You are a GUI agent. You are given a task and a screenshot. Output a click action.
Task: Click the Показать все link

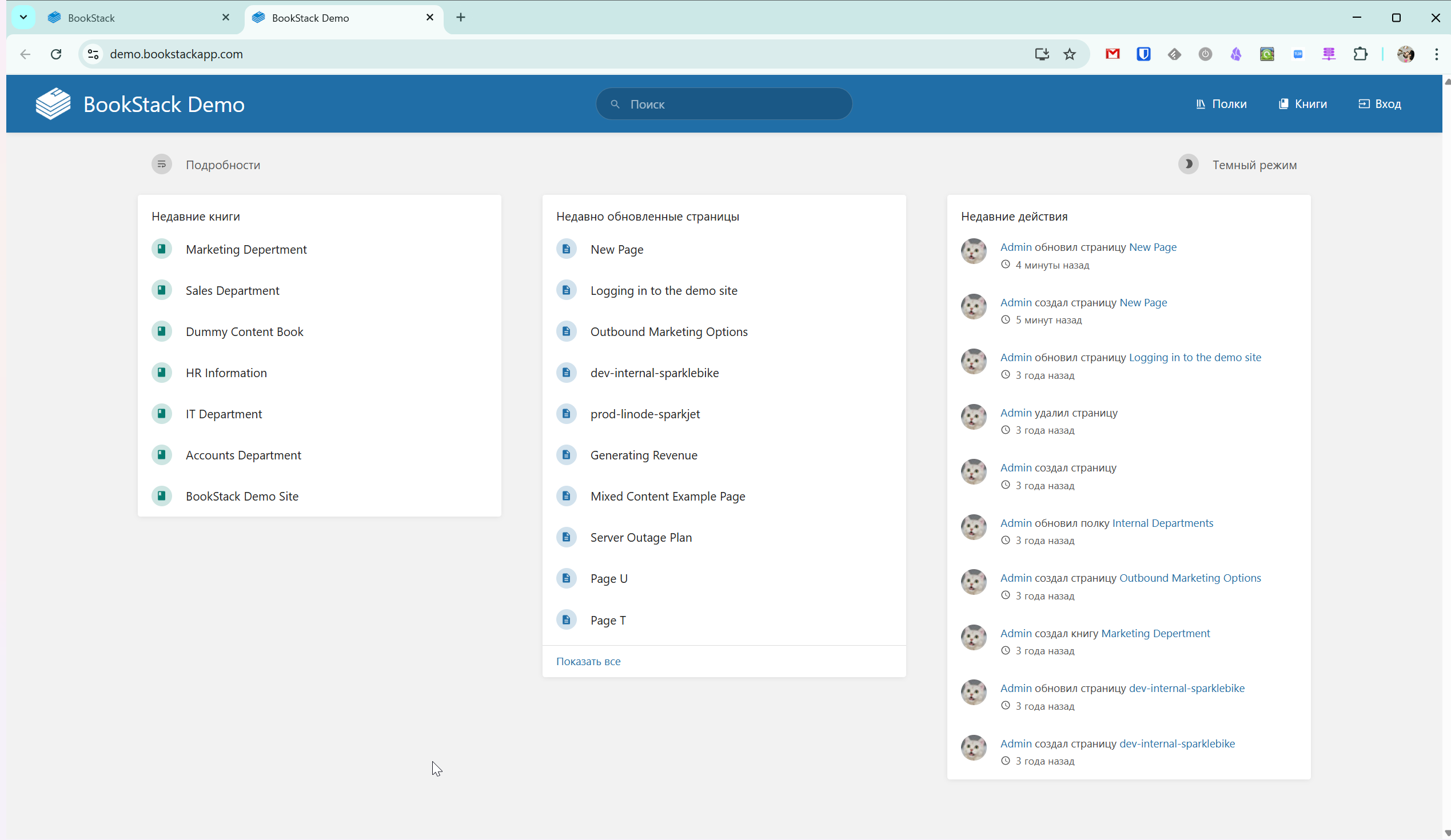click(588, 661)
